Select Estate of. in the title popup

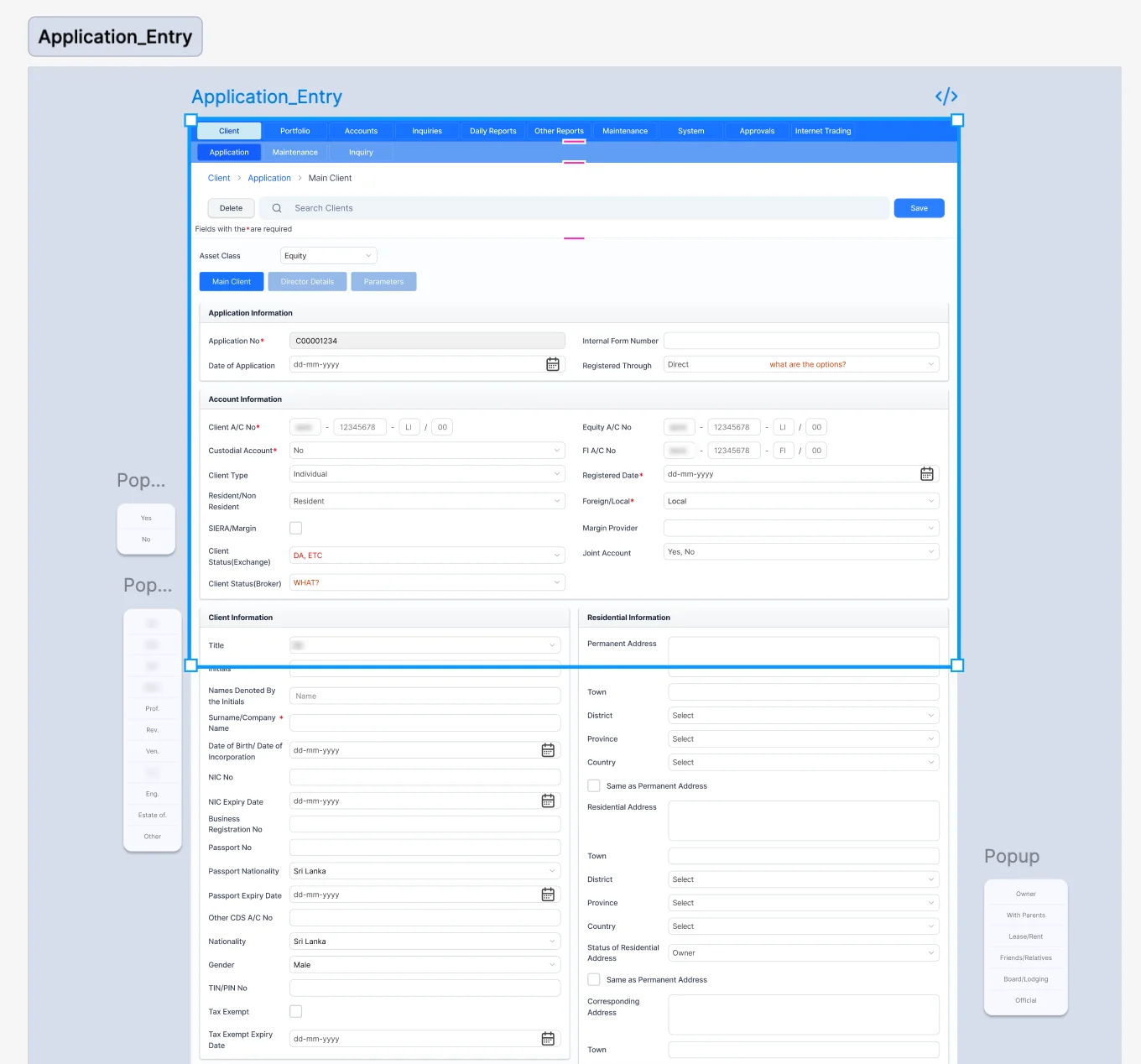pos(153,815)
